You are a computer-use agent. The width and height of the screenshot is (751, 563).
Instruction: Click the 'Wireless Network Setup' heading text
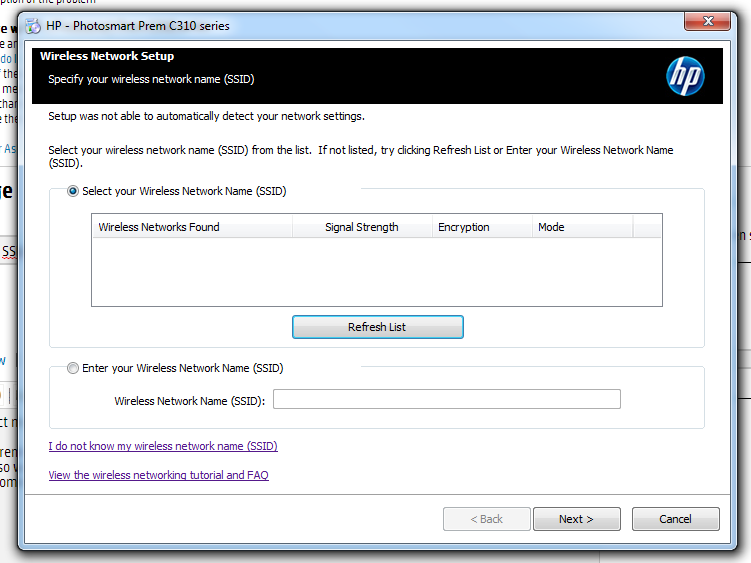(x=107, y=56)
